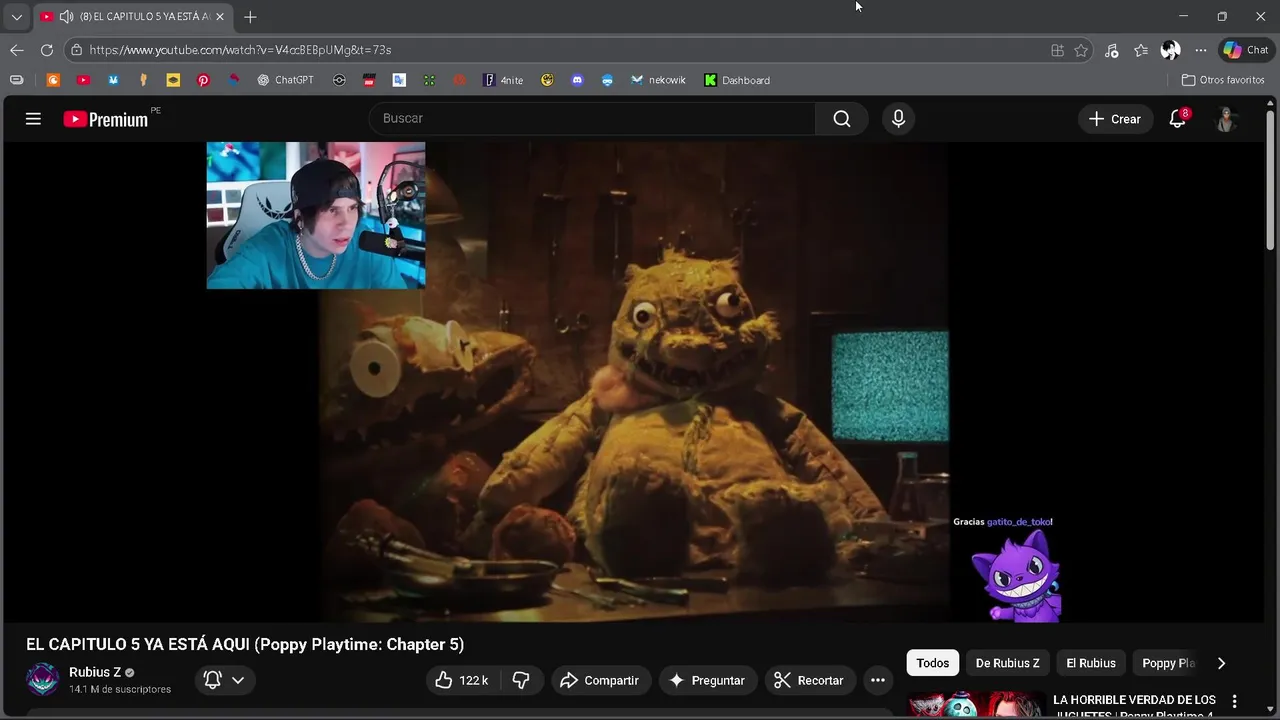Viewport: 1280px width, 720px height.
Task: Open the Dashboard bookmark
Action: coord(737,80)
